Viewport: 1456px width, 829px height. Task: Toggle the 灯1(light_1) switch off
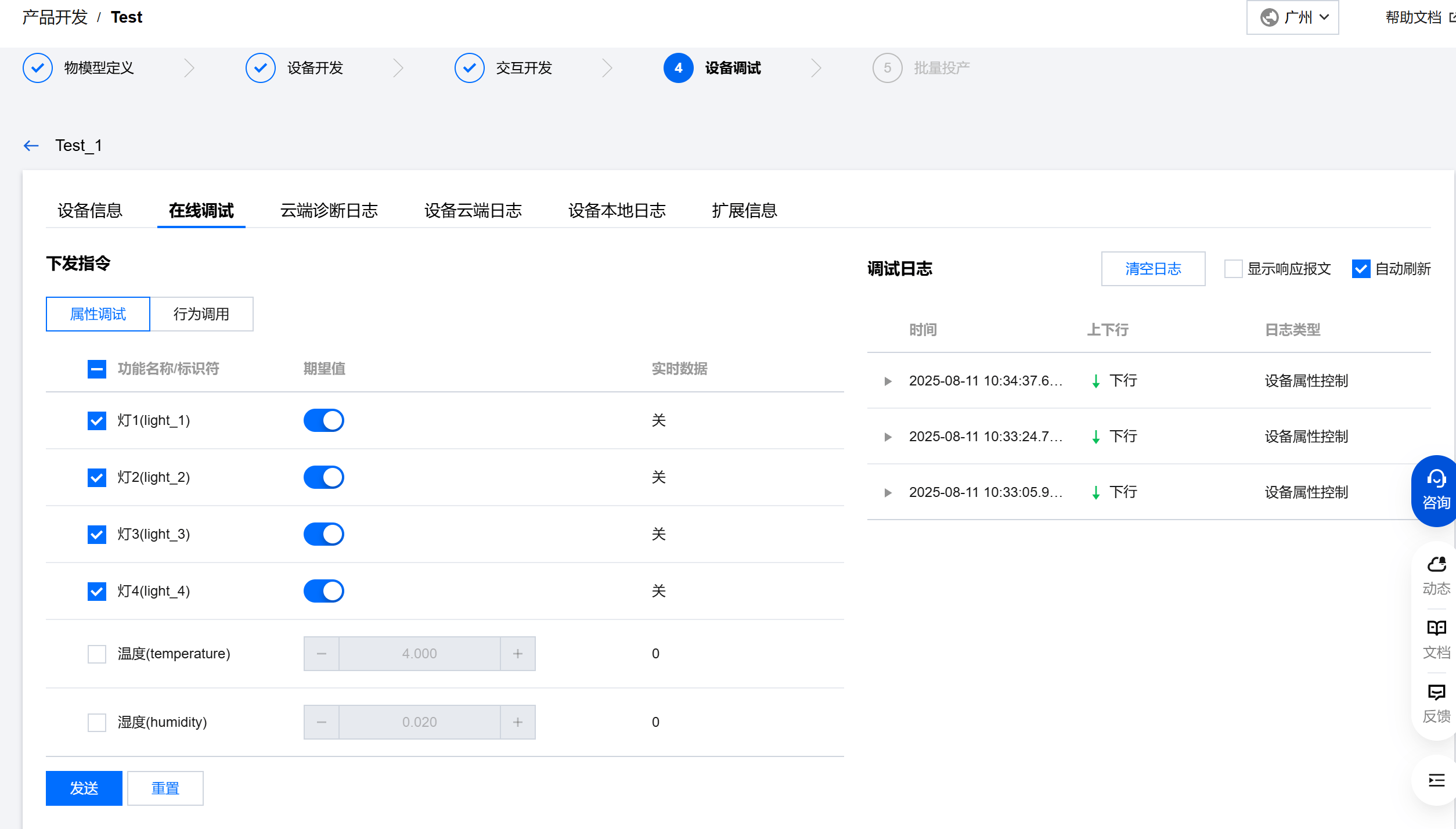pyautogui.click(x=324, y=420)
